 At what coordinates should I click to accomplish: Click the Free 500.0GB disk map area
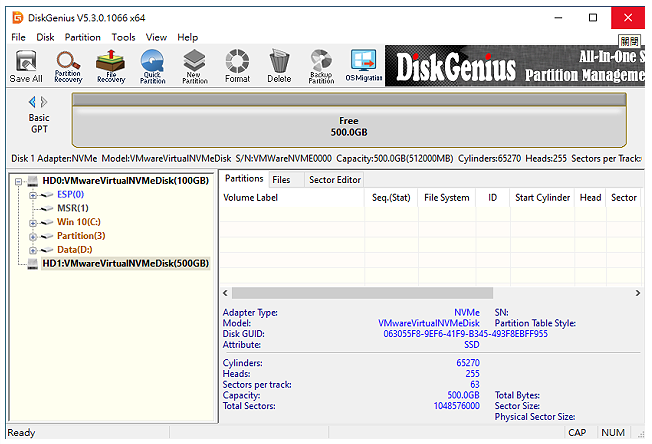(349, 126)
